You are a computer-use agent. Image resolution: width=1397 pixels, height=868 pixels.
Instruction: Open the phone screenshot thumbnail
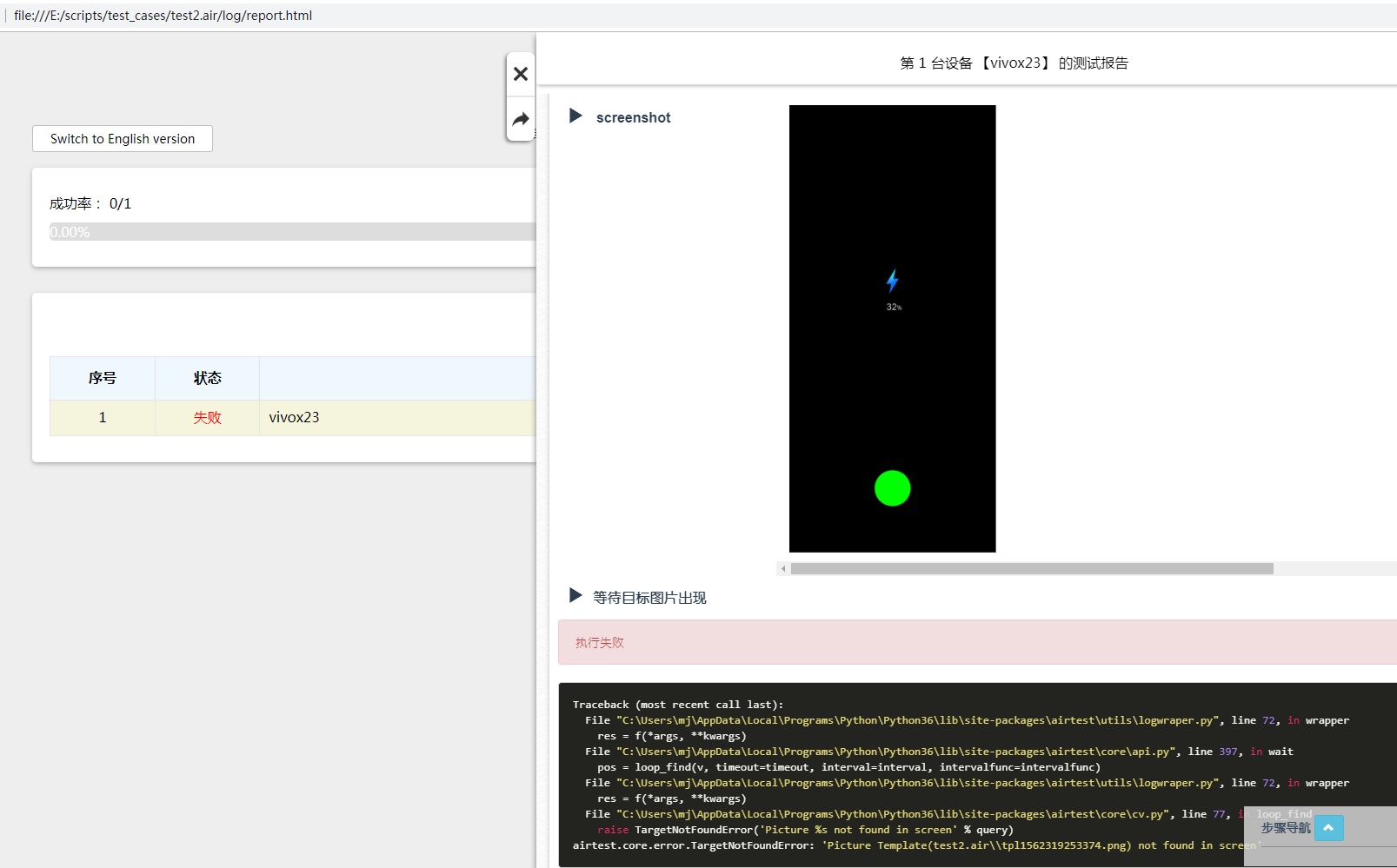click(892, 328)
